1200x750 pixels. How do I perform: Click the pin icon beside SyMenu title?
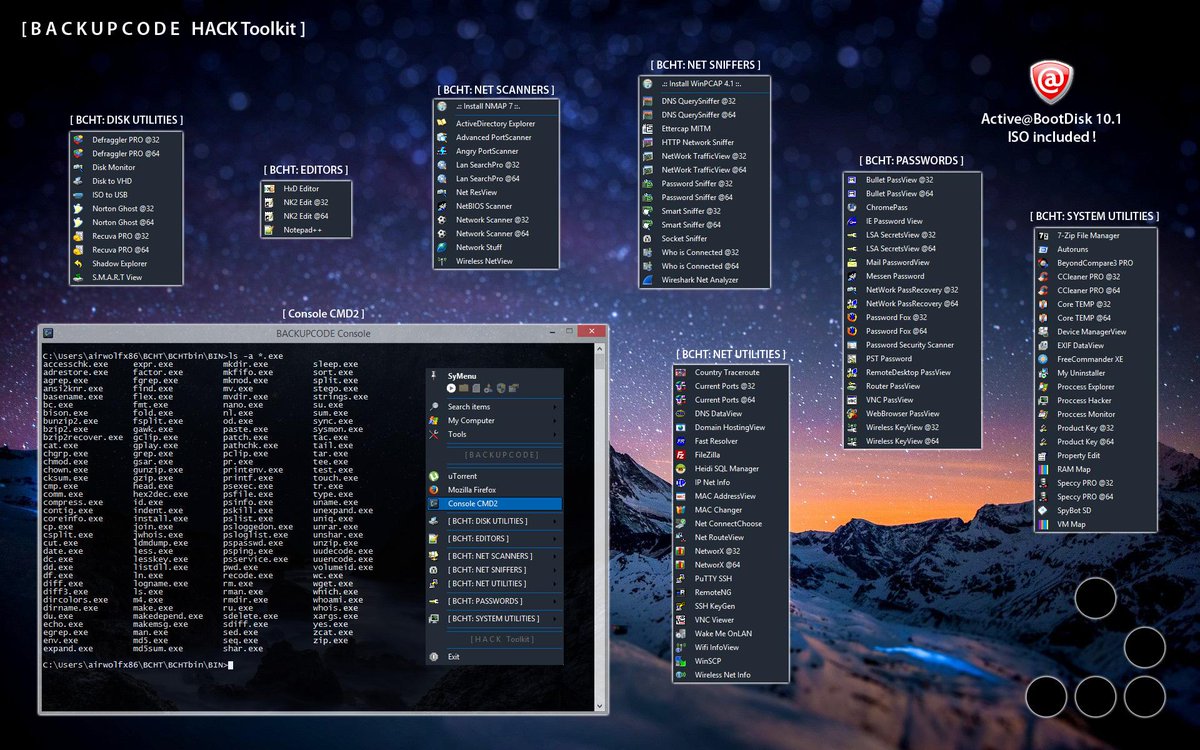434,374
